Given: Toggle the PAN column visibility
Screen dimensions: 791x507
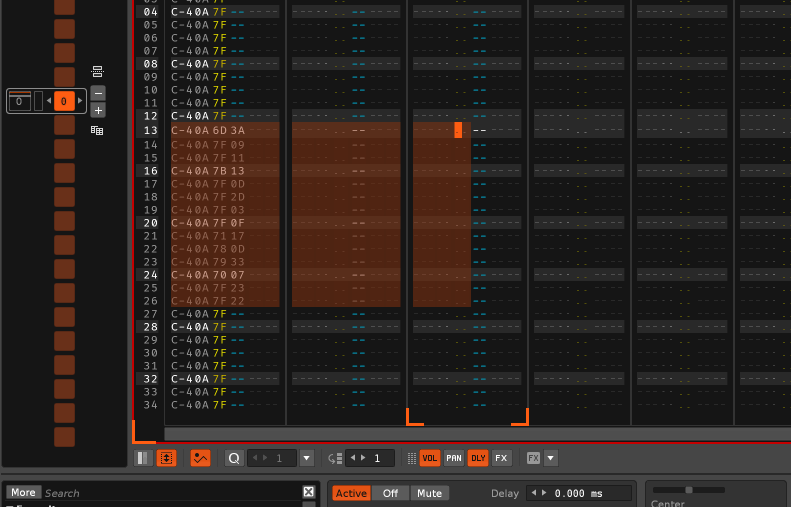Looking at the screenshot, I should (x=454, y=458).
